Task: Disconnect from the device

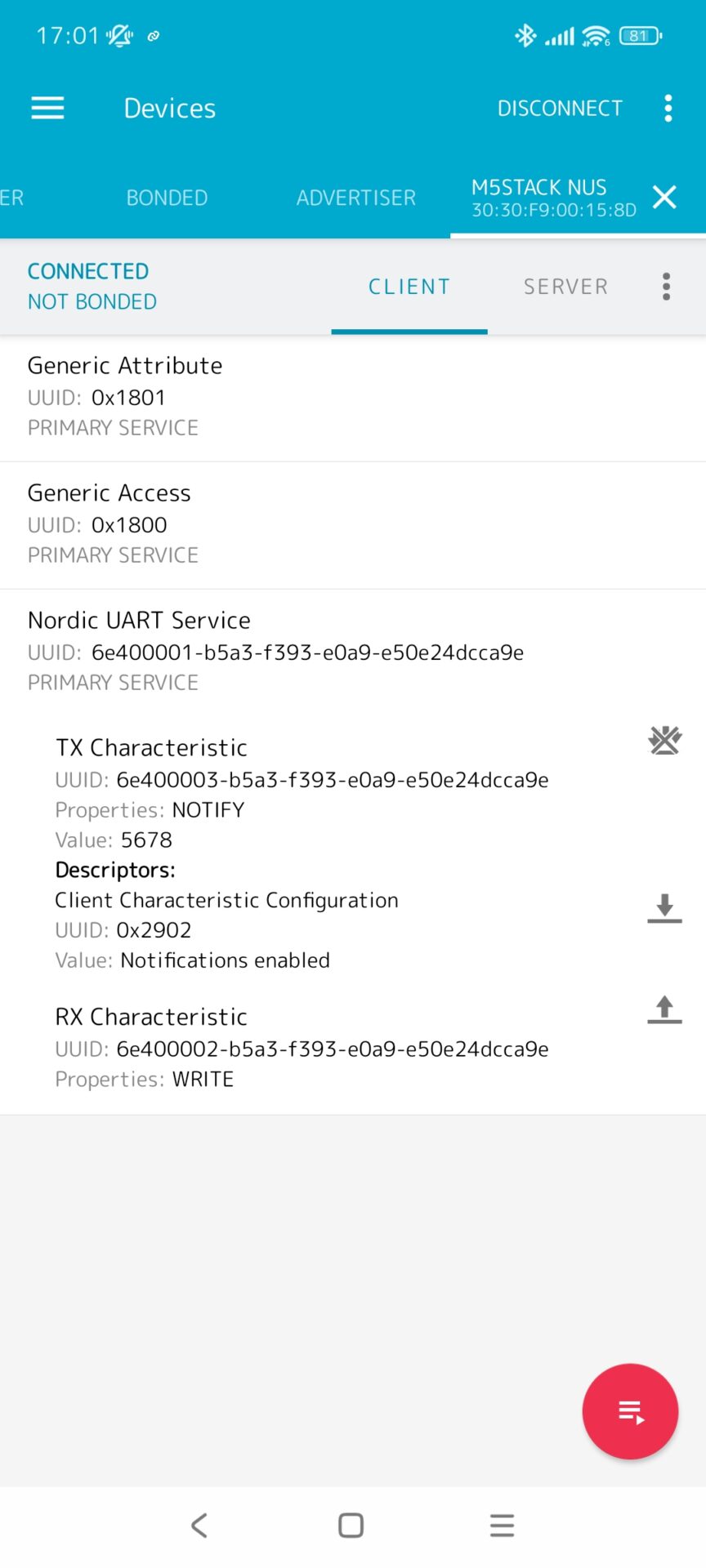Action: [560, 108]
